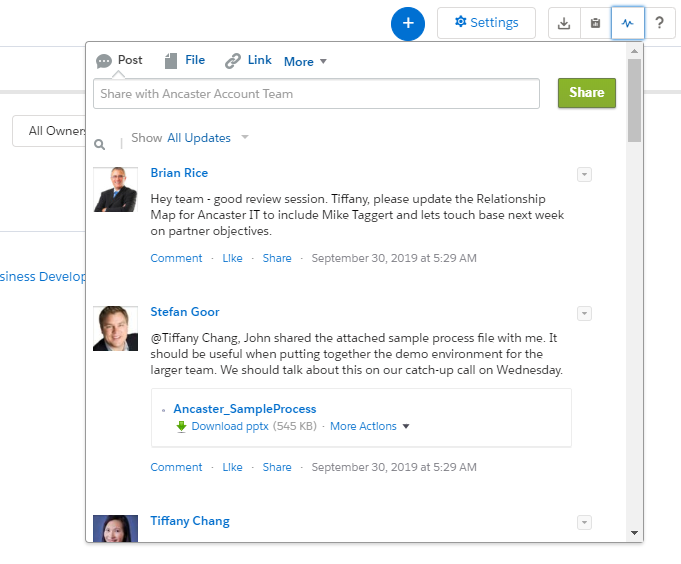The height and width of the screenshot is (564, 681).
Task: Open the help question mark icon
Action: pos(659,23)
